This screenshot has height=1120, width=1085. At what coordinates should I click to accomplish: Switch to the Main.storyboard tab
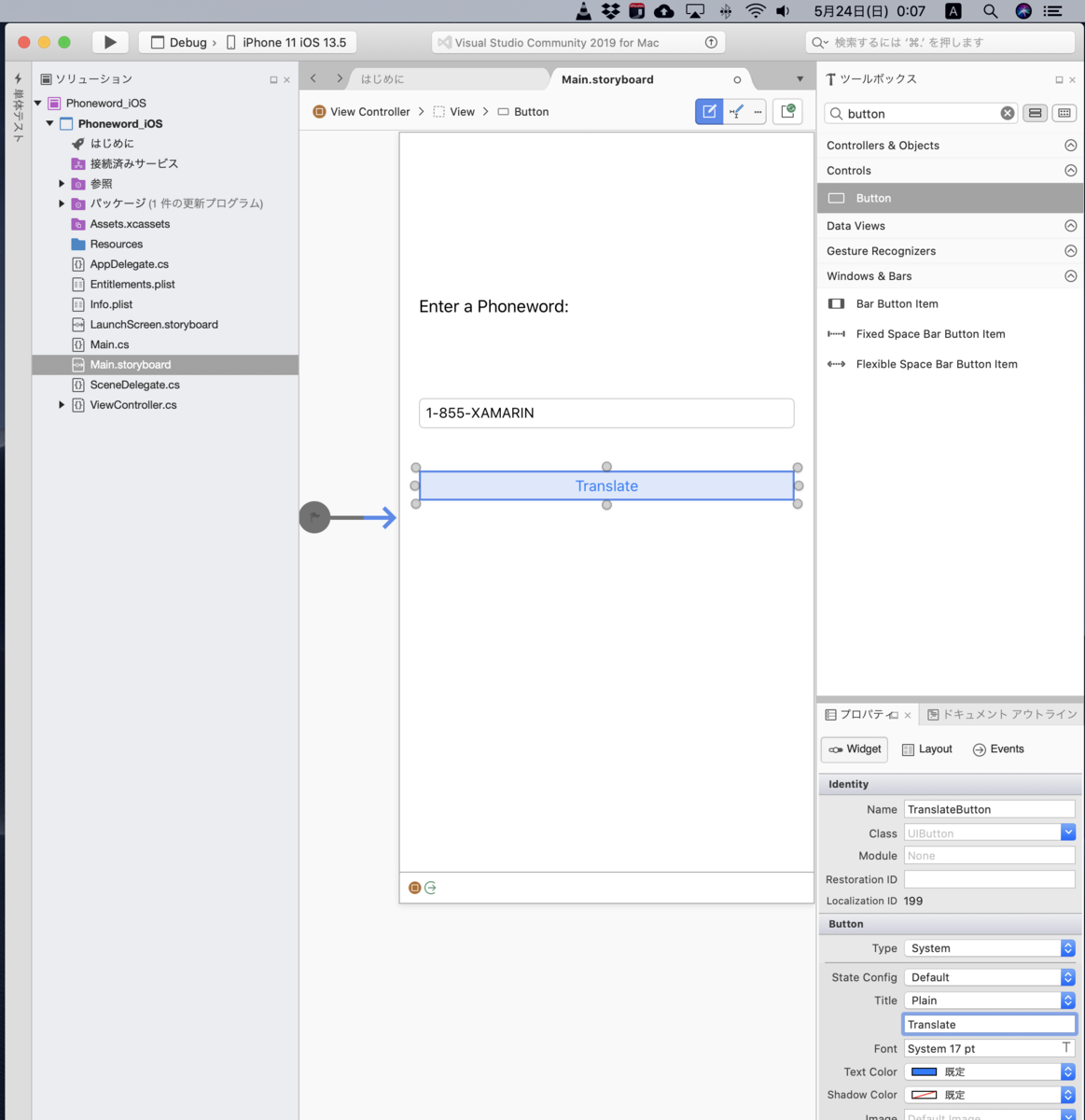[607, 79]
